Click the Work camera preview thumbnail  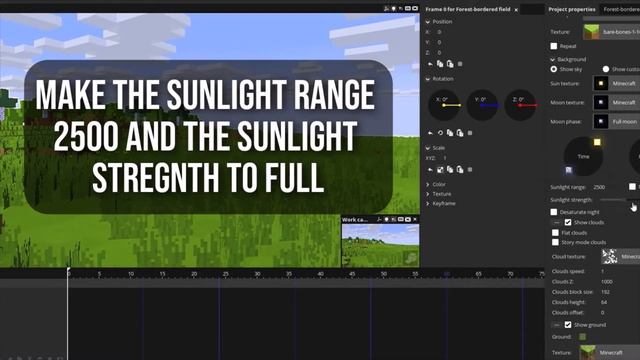[380, 245]
